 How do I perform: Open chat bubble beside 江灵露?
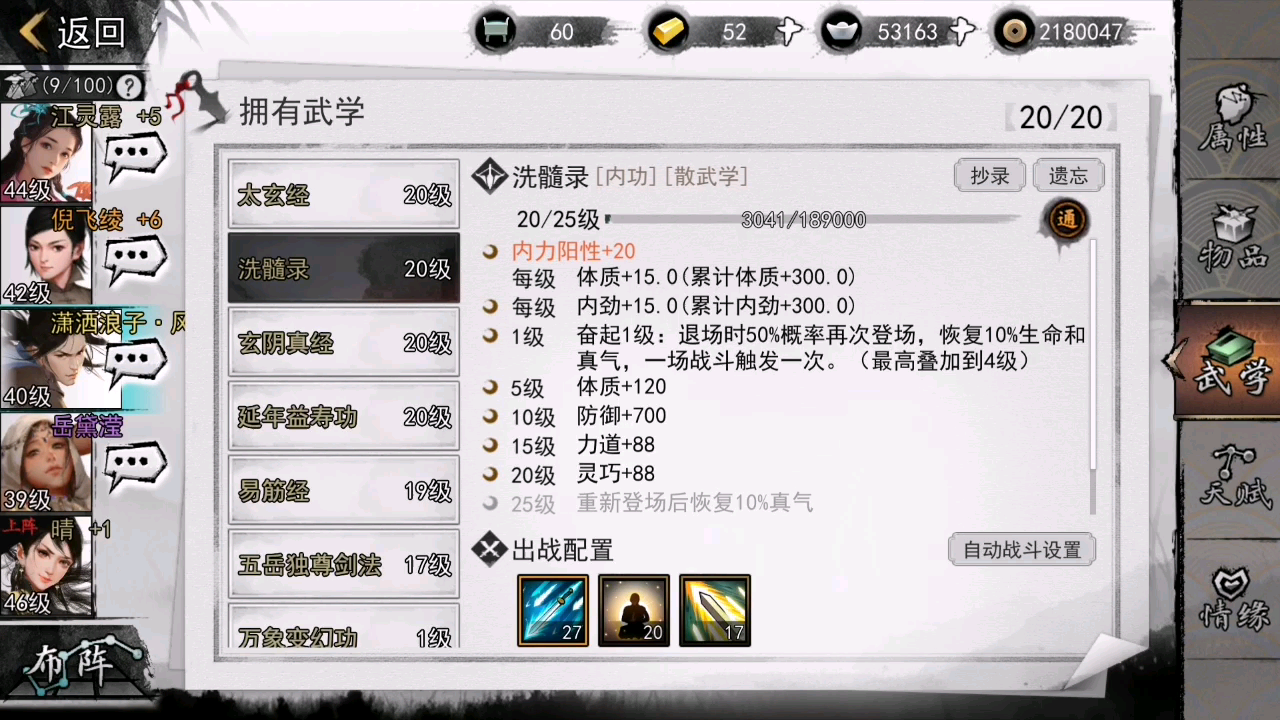[134, 157]
